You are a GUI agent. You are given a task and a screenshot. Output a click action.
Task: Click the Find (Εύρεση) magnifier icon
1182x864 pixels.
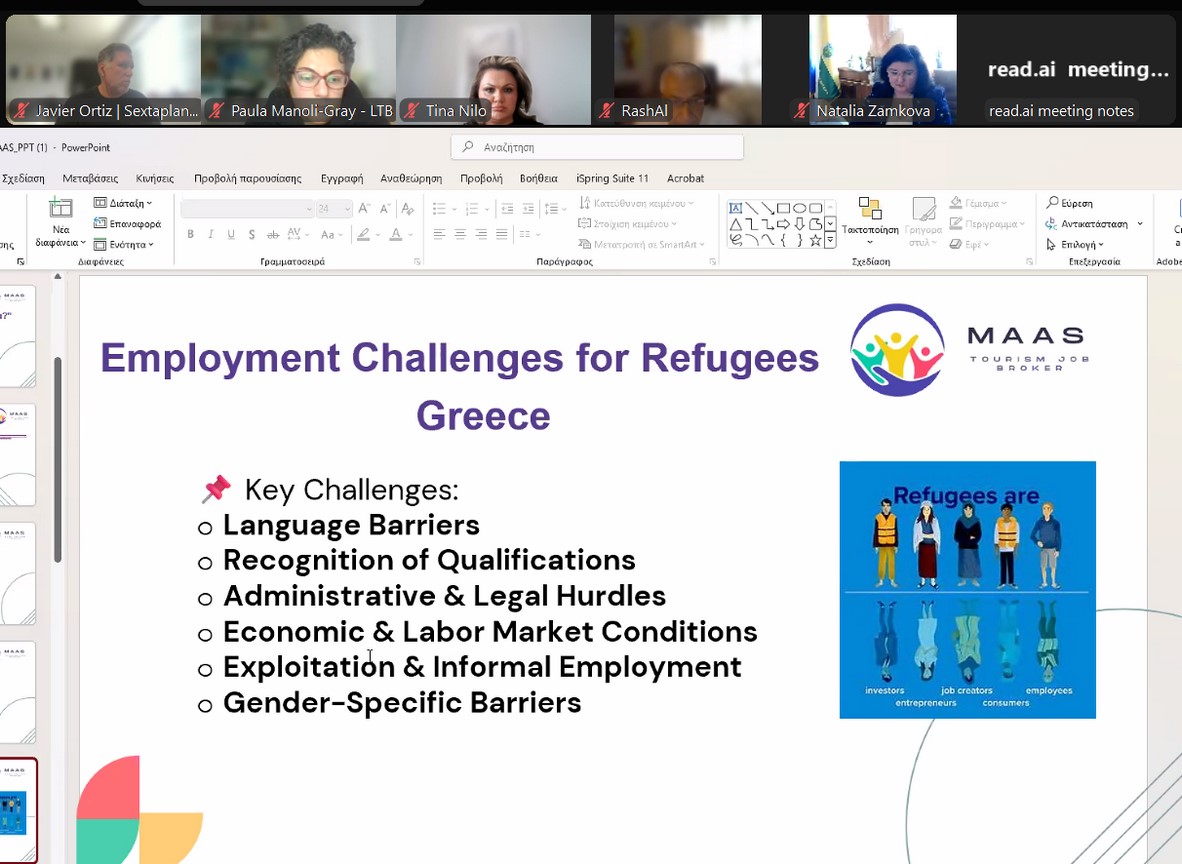1051,203
